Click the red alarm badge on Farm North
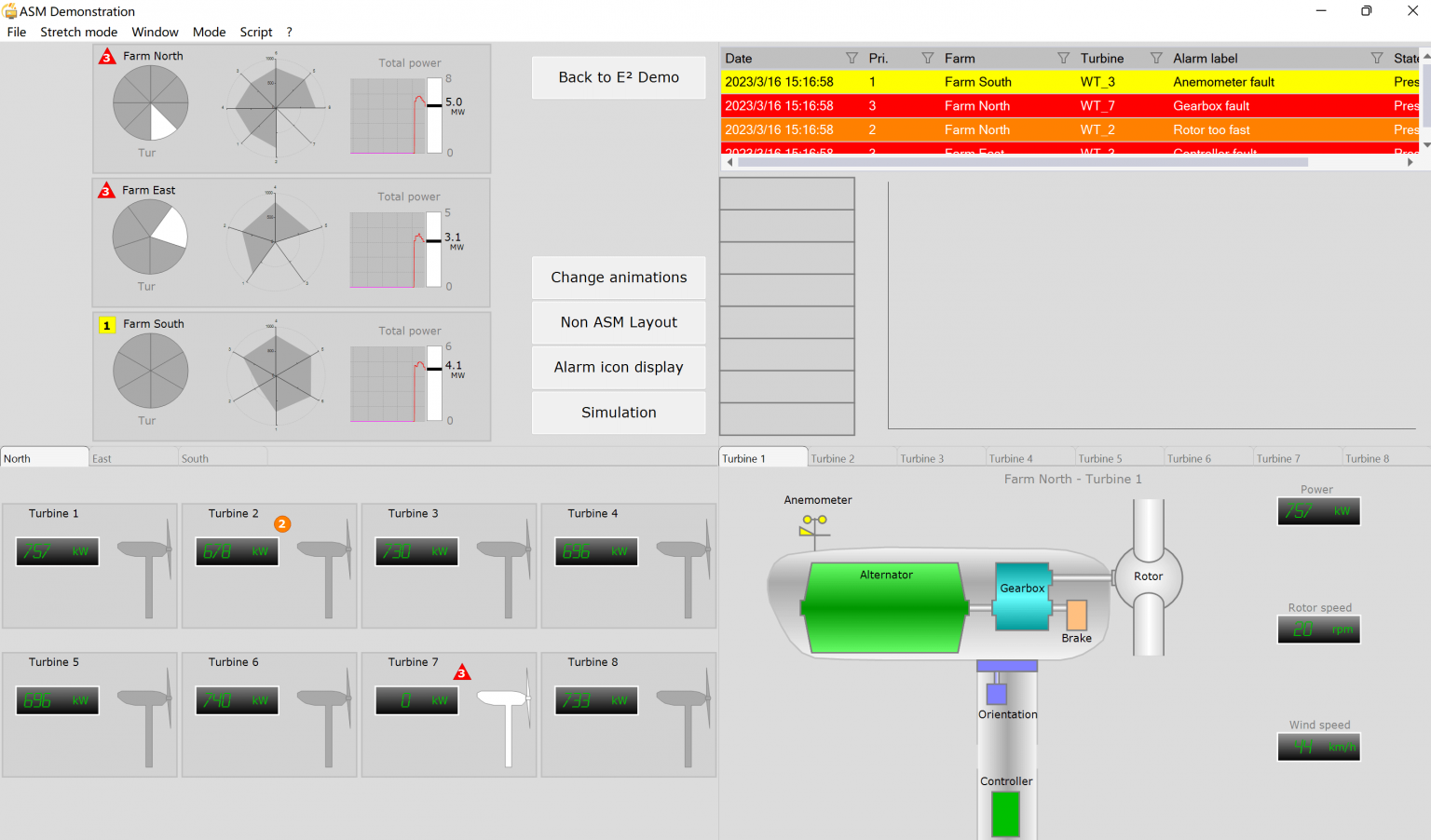 click(x=107, y=55)
